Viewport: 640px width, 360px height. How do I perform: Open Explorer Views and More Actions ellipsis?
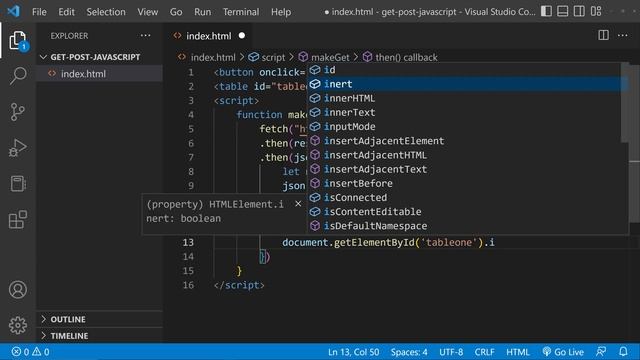pyautogui.click(x=145, y=36)
